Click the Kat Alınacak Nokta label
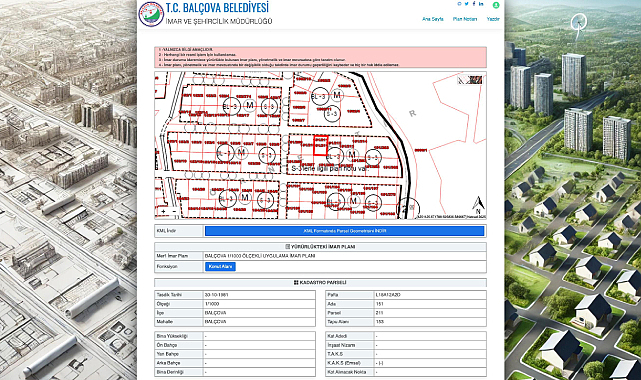 point(346,372)
